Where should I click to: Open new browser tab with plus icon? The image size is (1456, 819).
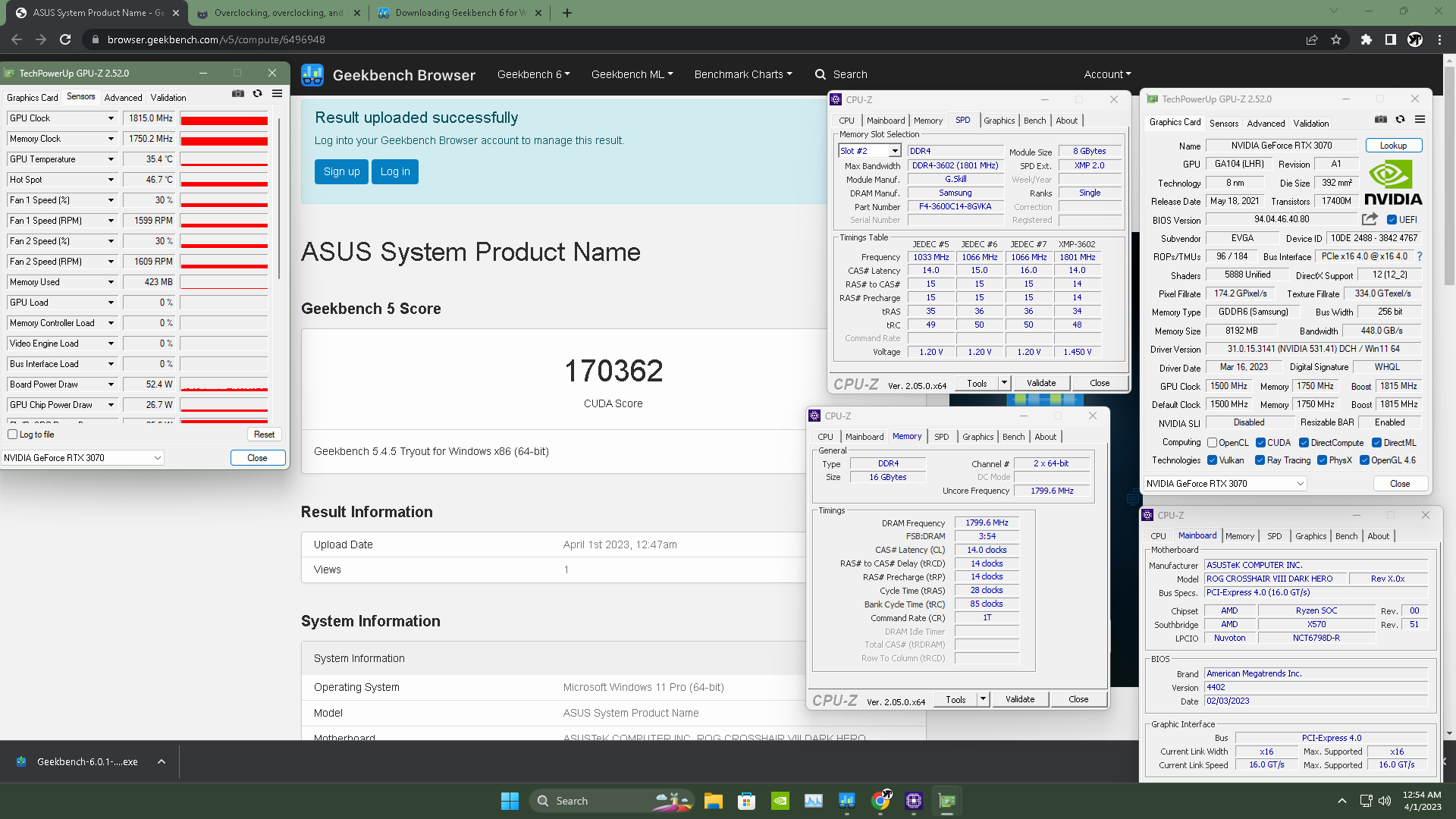pyautogui.click(x=567, y=13)
